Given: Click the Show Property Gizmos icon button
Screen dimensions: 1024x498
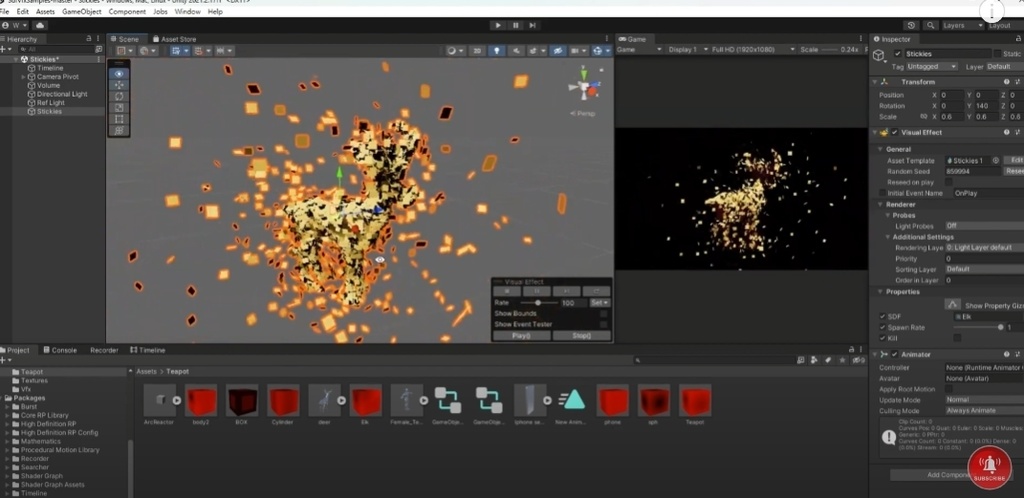Looking at the screenshot, I should pos(953,305).
